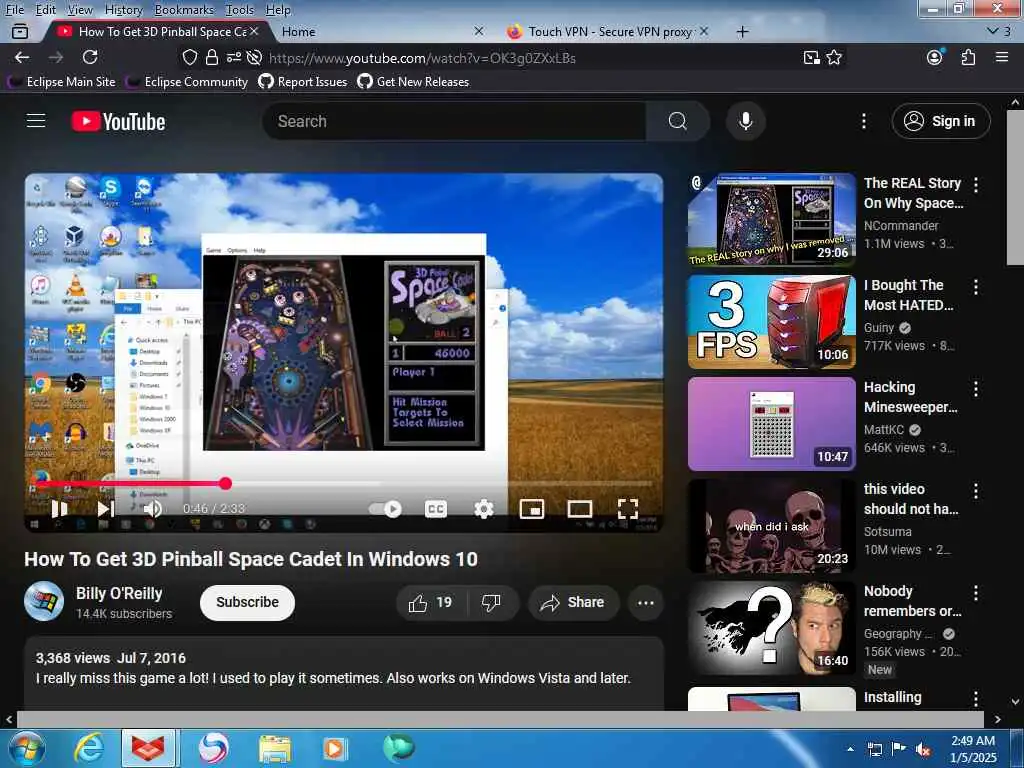Open more actions menu below video

645,602
